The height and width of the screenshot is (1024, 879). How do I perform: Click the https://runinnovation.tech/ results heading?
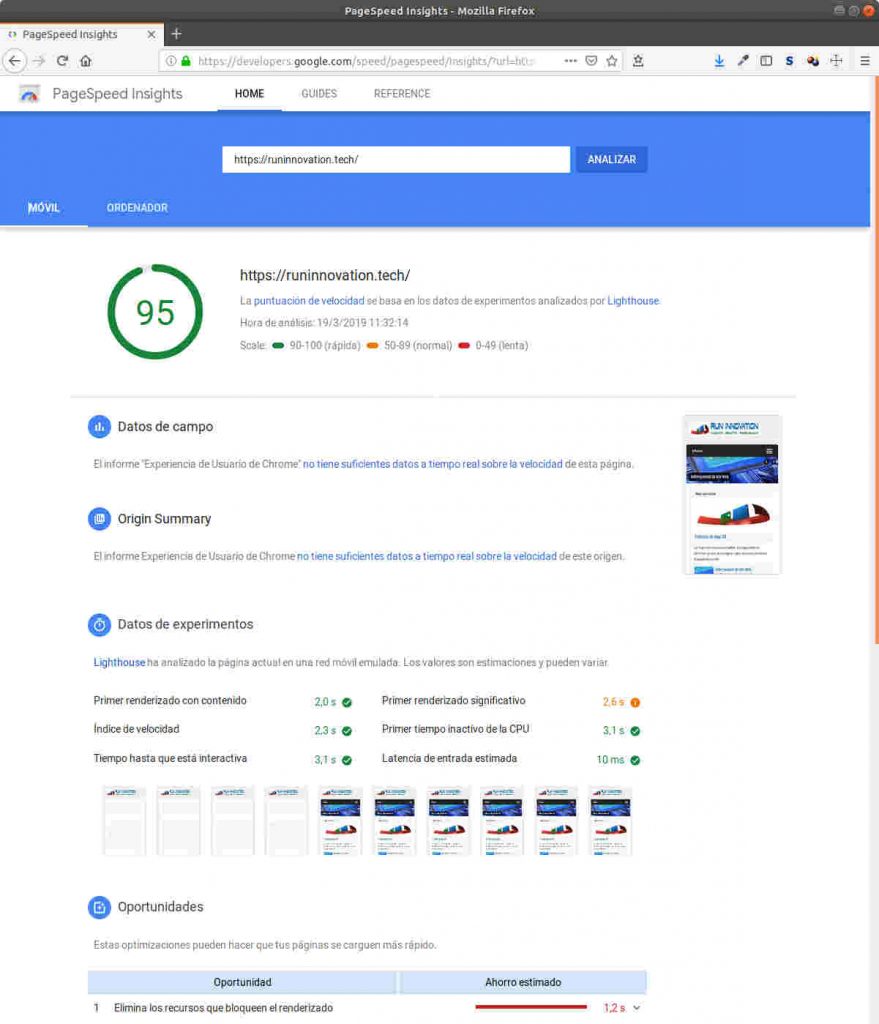coord(325,276)
